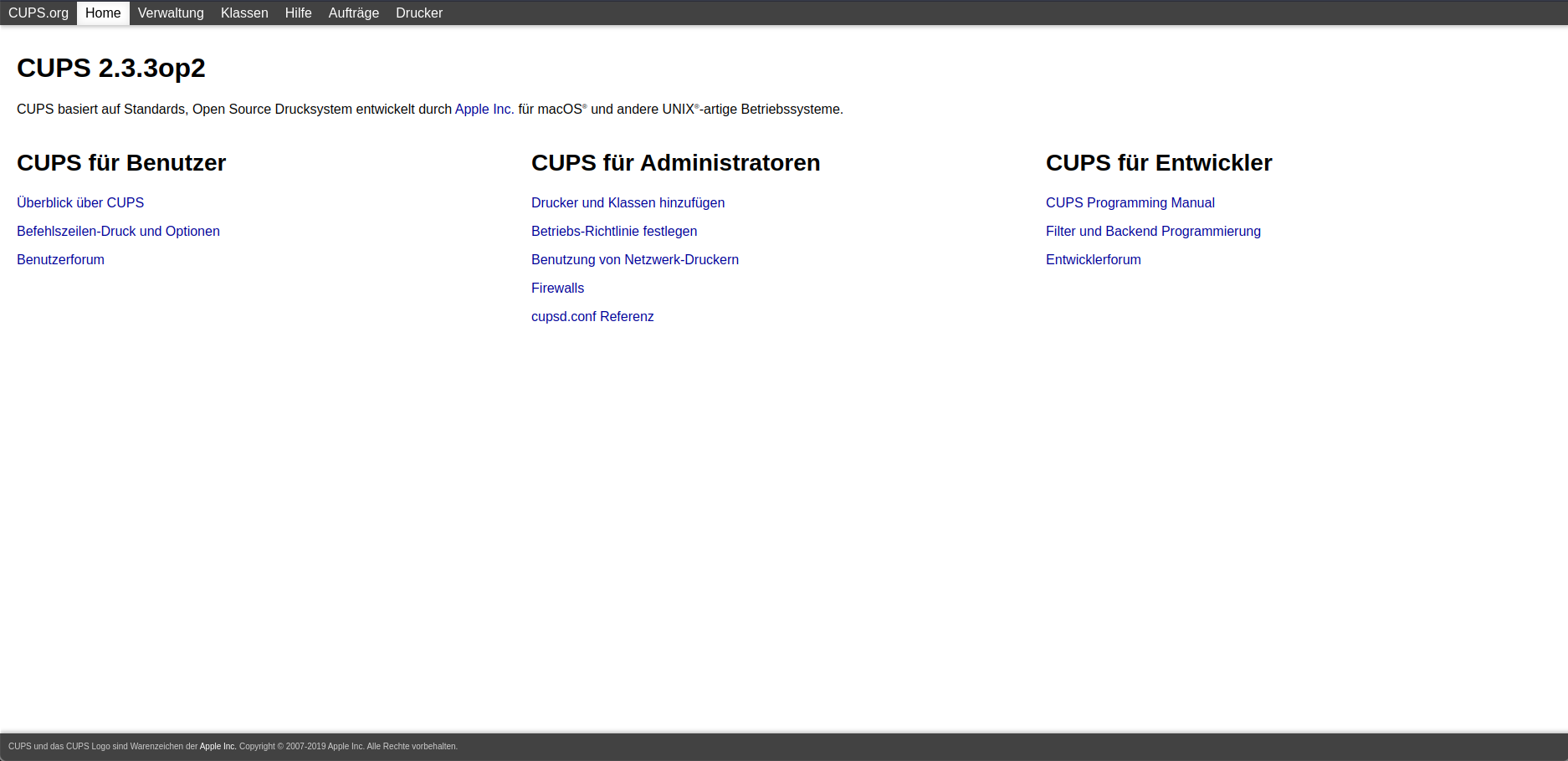1568x761 pixels.
Task: Switch to the Drucker tab
Action: [419, 13]
